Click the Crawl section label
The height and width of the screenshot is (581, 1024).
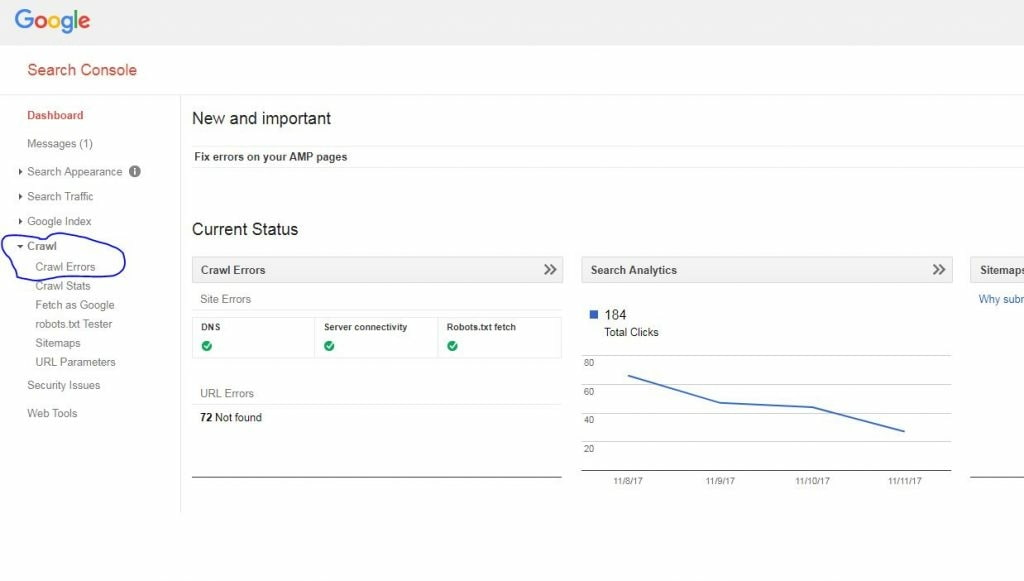pos(42,246)
